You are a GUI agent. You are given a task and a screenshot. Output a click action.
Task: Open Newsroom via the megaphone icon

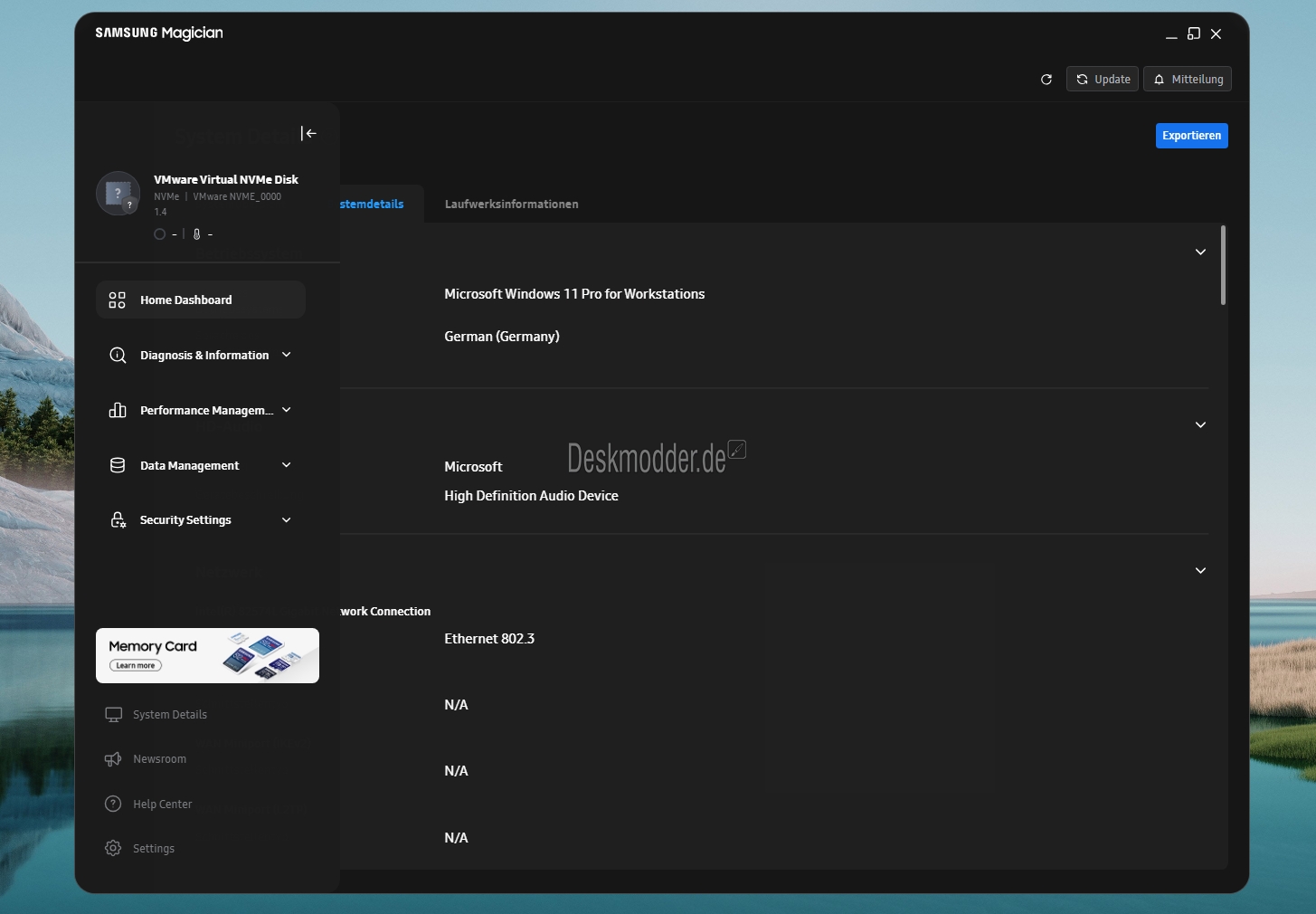(x=113, y=759)
